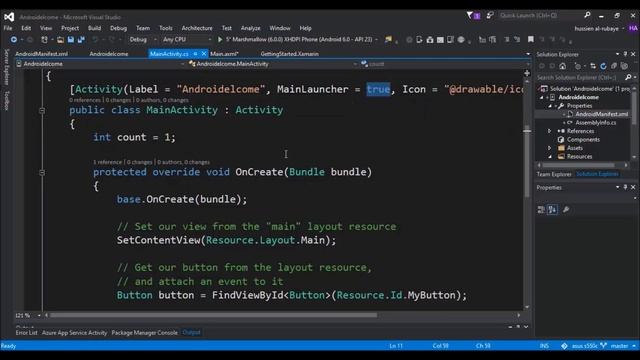
Task: Collapse the MainActivity class outline region
Action: [x=42, y=110]
